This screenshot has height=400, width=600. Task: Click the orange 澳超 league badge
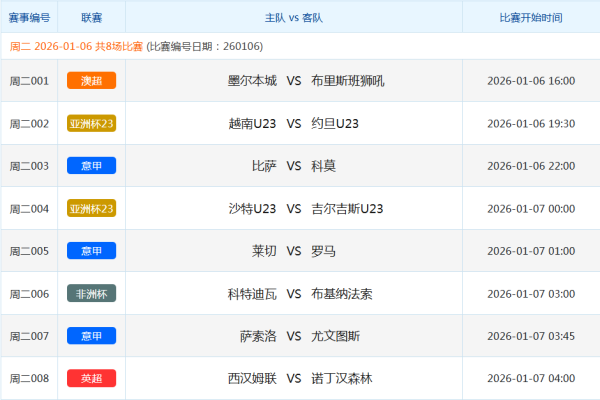click(91, 81)
